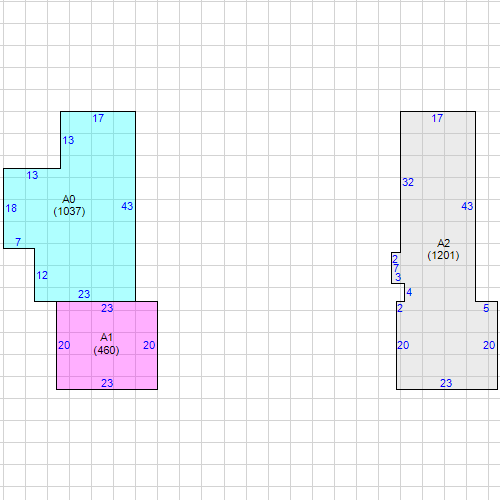Click the right-side 20 dimension of A2
The width and height of the screenshot is (500, 500).
pyautogui.click(x=489, y=345)
